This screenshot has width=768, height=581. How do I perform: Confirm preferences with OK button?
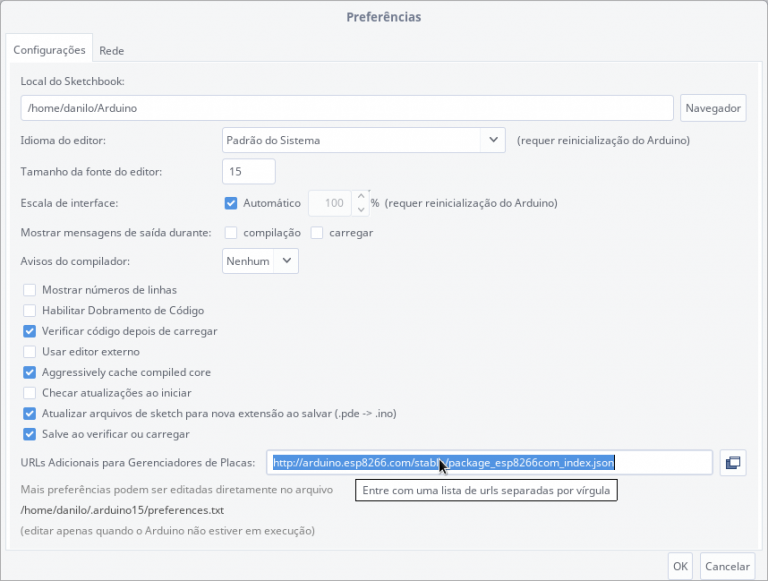point(680,566)
